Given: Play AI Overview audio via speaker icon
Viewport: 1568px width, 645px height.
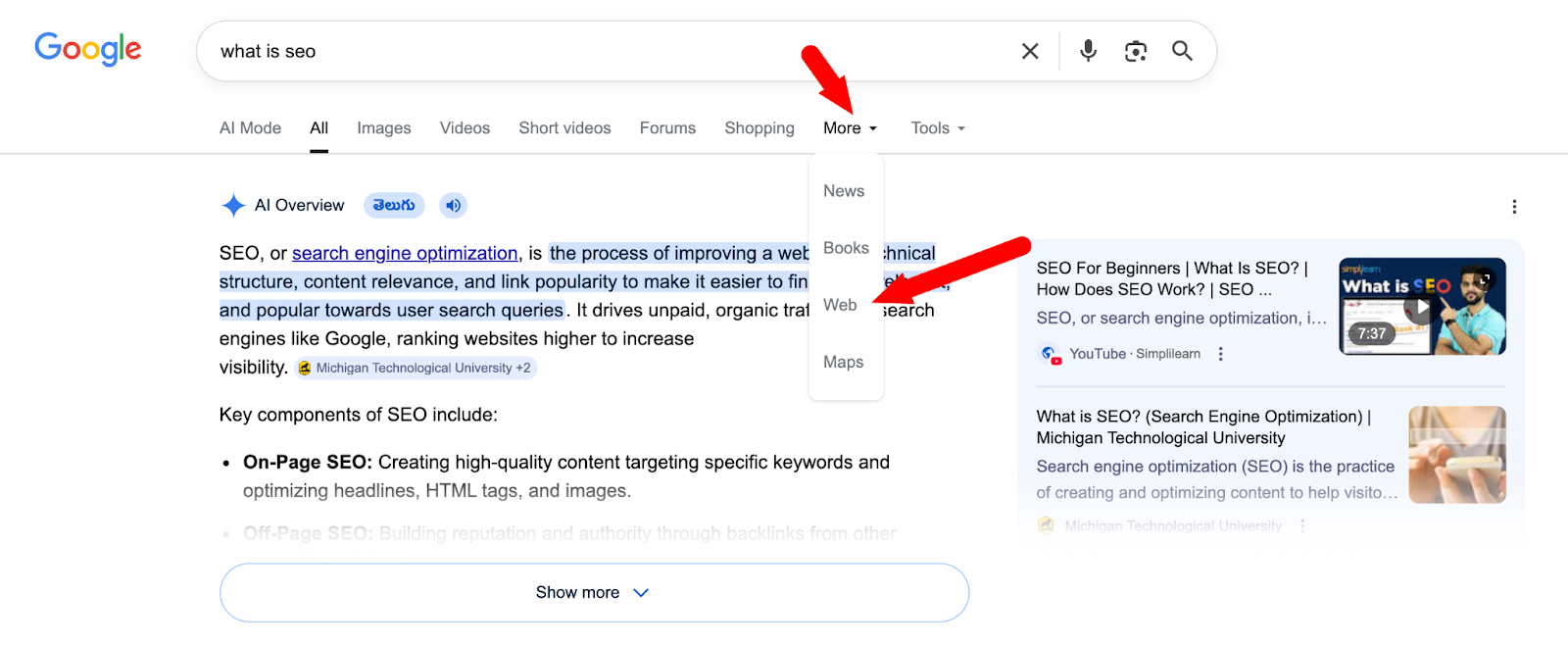Looking at the screenshot, I should 453,205.
